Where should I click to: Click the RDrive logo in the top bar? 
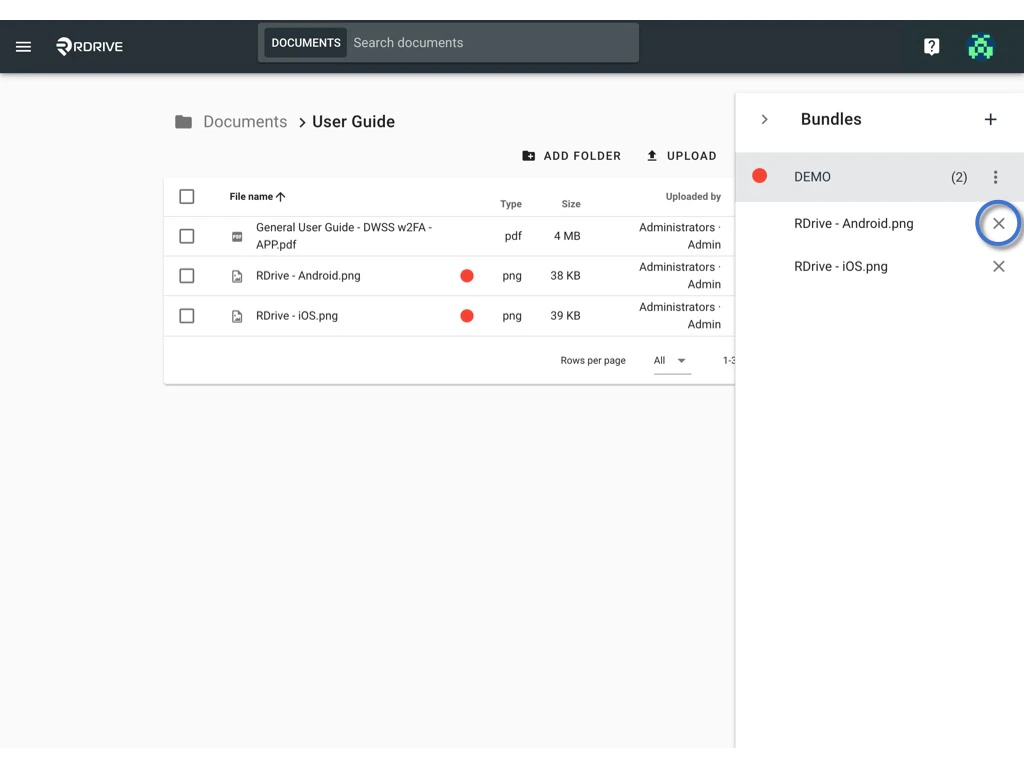point(88,46)
